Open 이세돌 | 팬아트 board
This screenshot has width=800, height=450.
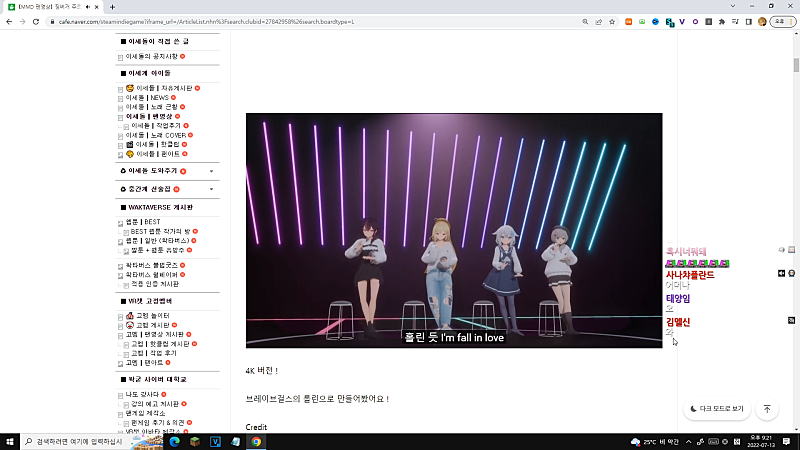click(158, 154)
